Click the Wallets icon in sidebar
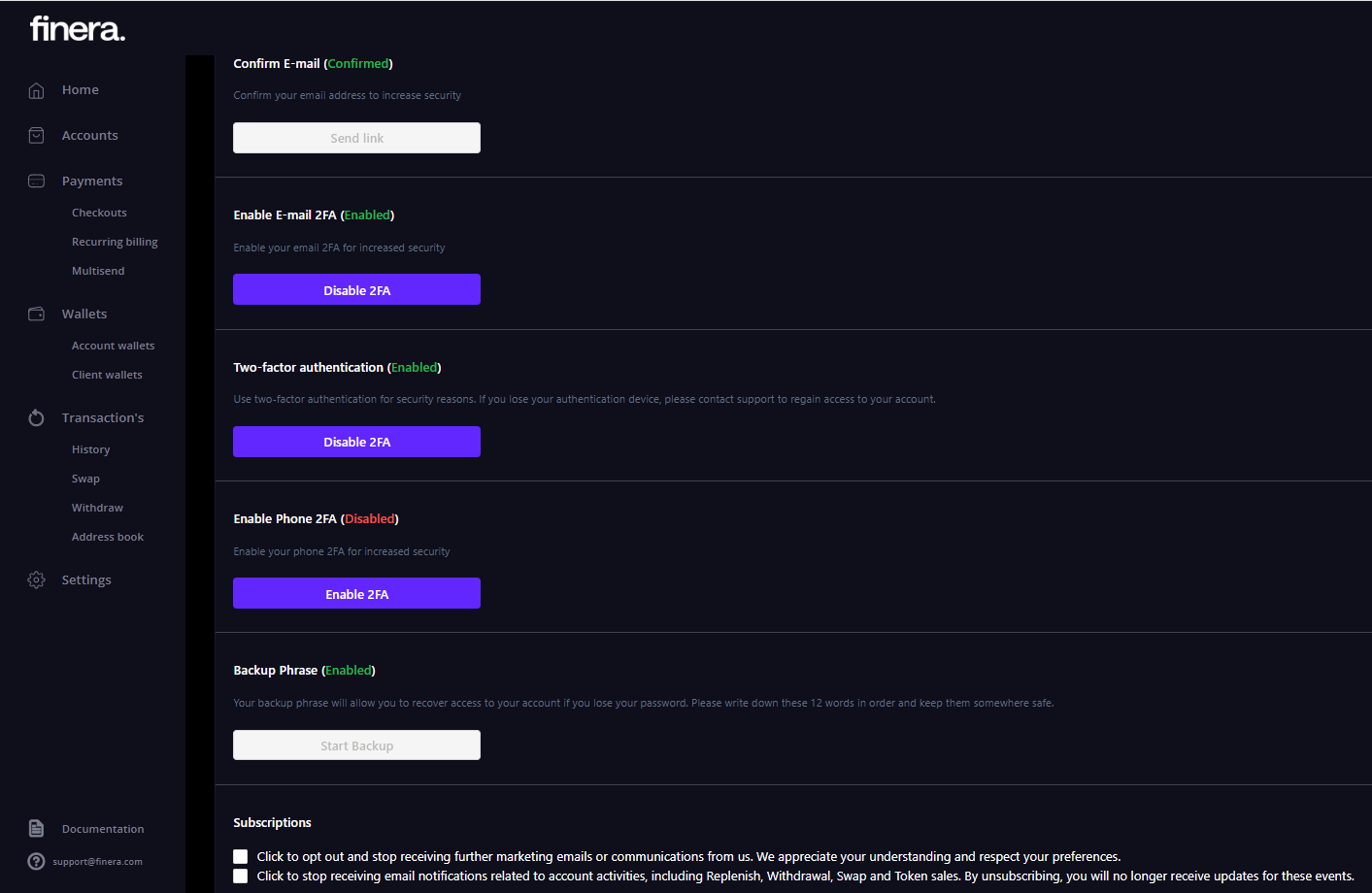Screen dimensions: 1372x893 (x=37, y=314)
